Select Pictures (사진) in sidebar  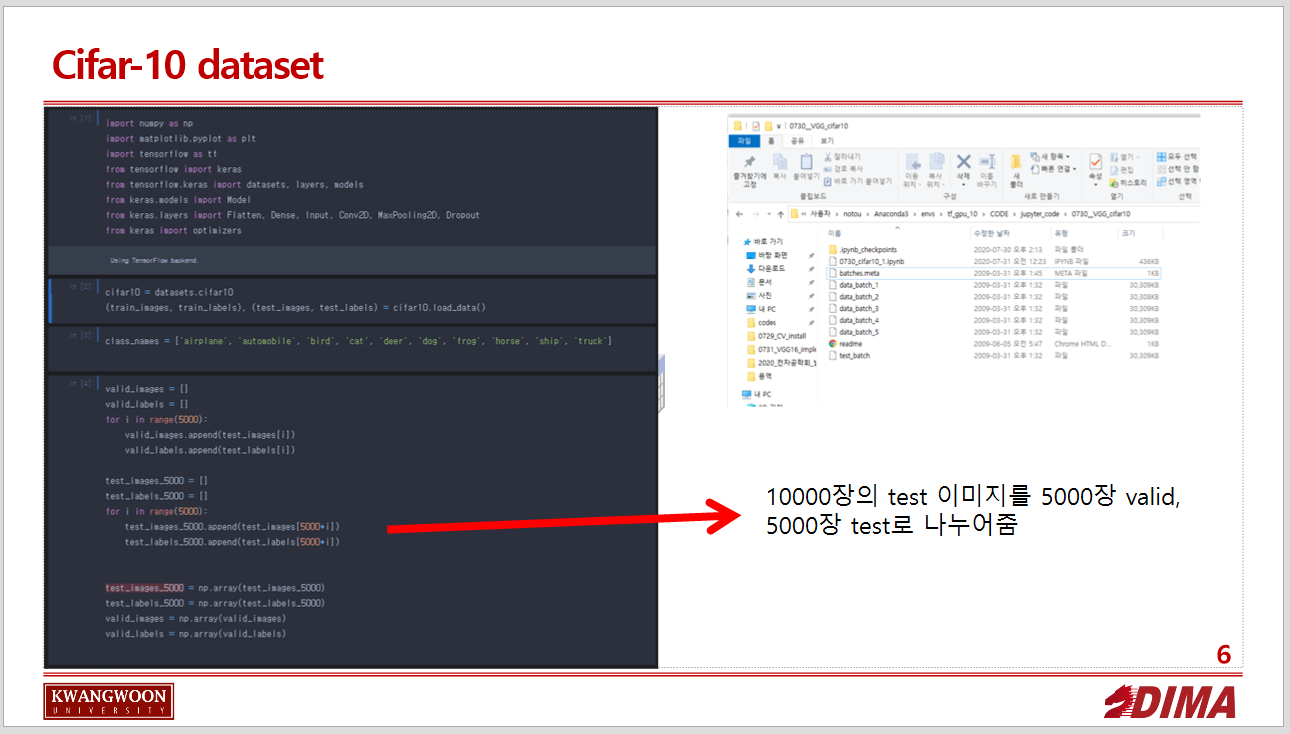(758, 296)
